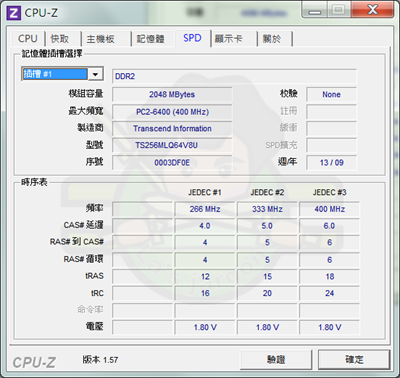The height and width of the screenshot is (378, 400).
Task: Click the 0003DF0E serial number value
Action: (172, 162)
